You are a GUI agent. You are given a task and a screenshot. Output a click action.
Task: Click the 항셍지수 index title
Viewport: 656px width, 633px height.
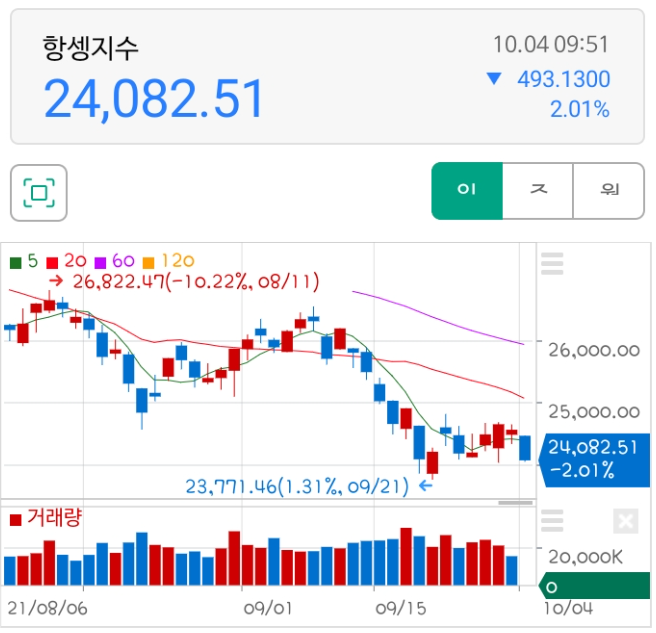click(90, 49)
